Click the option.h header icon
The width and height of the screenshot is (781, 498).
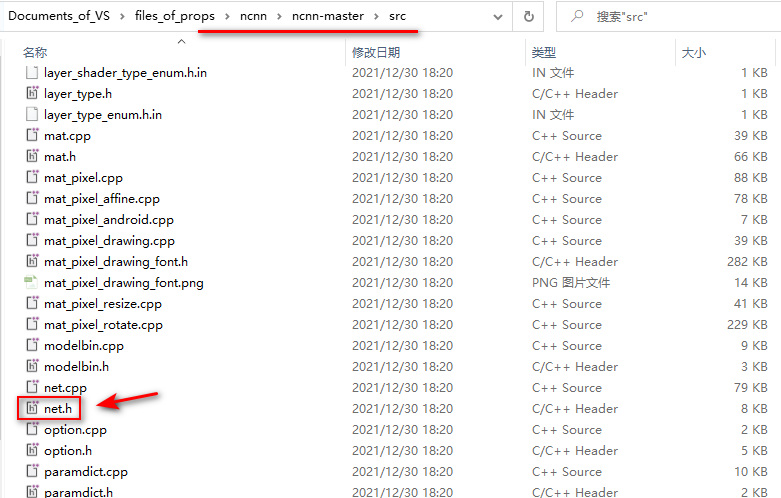(x=32, y=450)
